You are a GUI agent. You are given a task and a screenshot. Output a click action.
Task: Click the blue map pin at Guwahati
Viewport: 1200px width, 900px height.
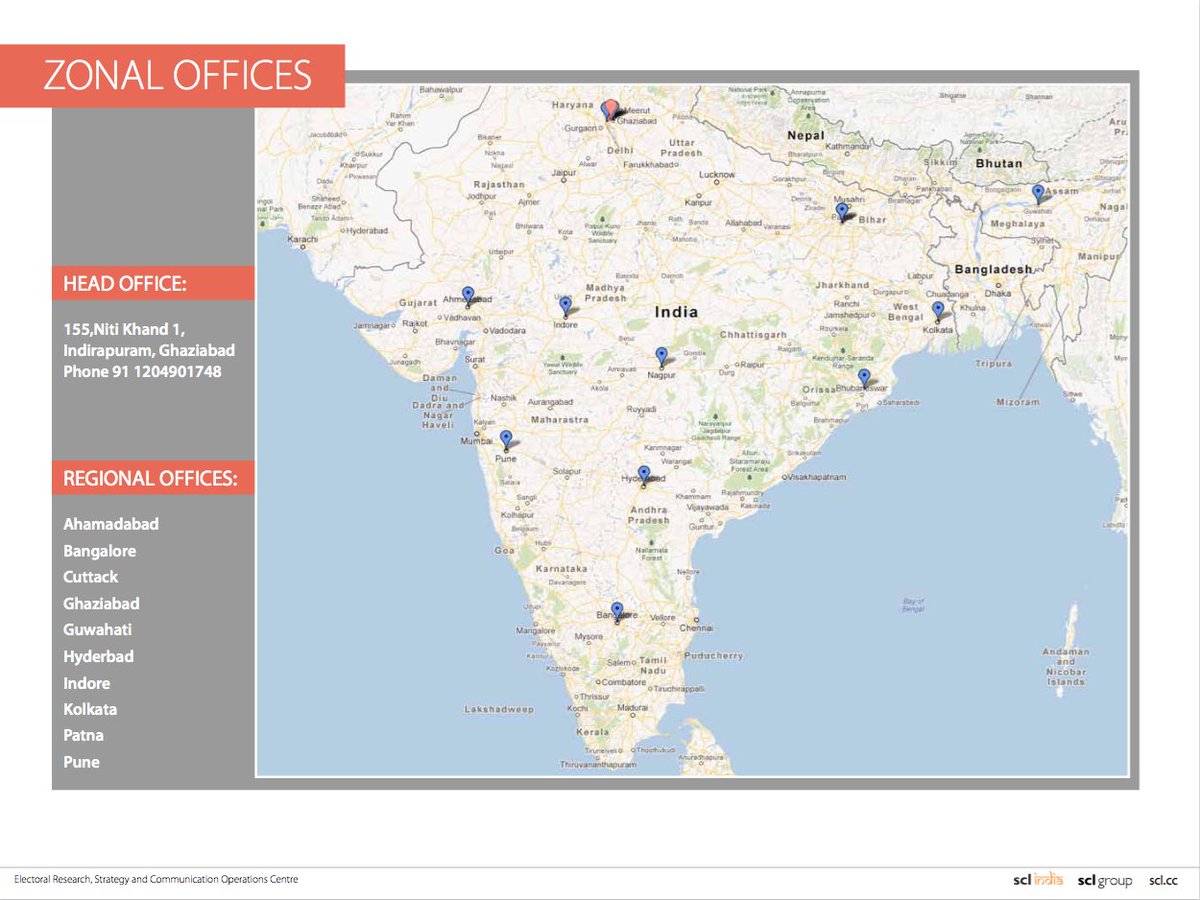point(1038,193)
